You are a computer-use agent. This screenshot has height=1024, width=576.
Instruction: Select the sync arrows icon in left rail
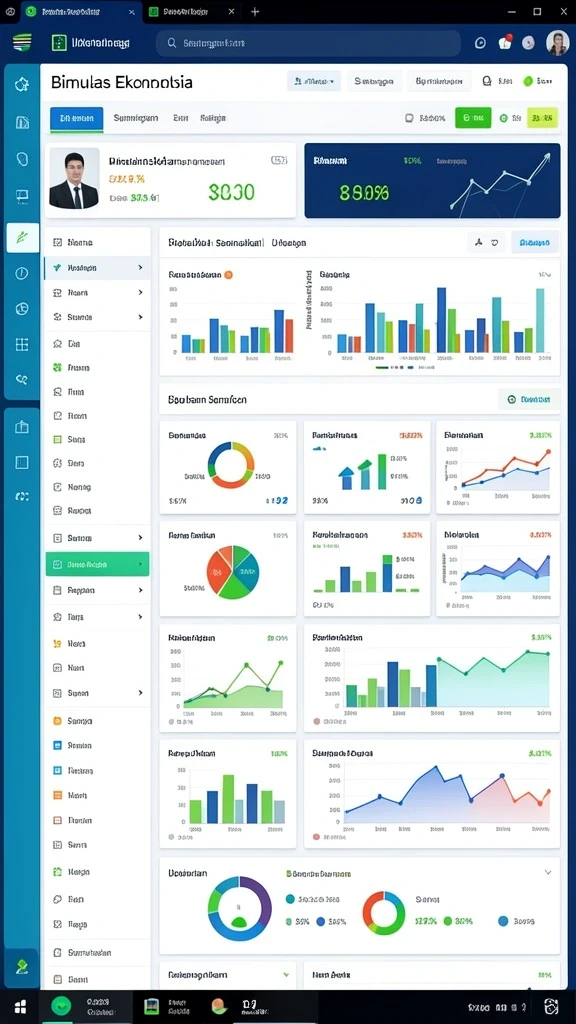(x=22, y=496)
